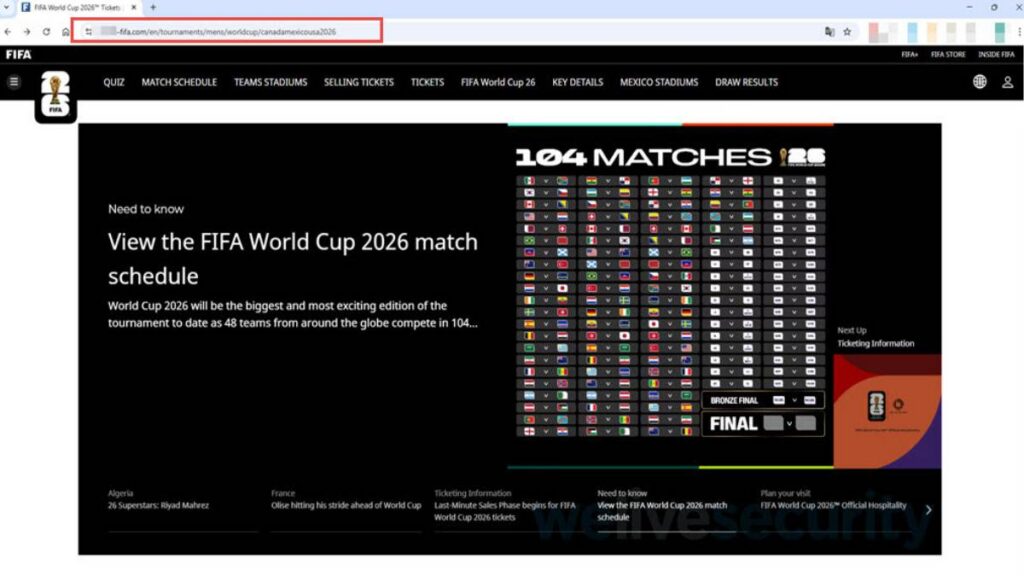Click the address bar URL field
Image resolution: width=1024 pixels, height=576 pixels.
coord(227,31)
